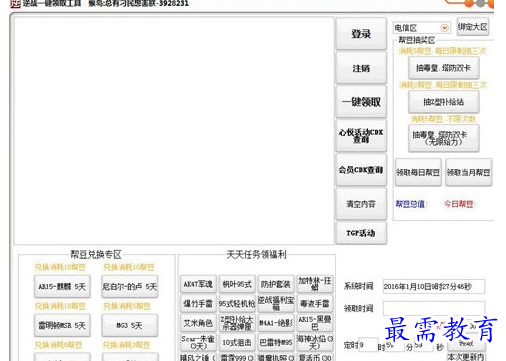Click the 帮豆总值 label
This screenshot has height=361, width=506.
click(411, 204)
